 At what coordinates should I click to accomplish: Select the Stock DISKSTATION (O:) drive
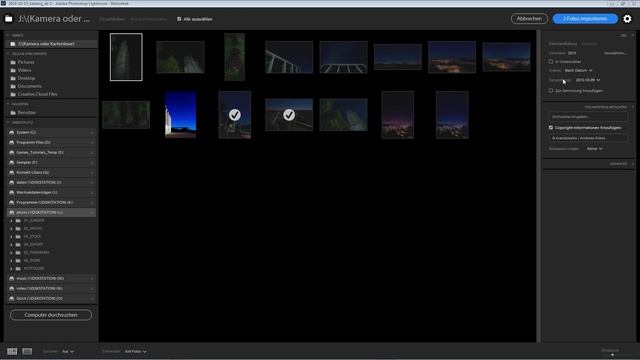[51, 298]
